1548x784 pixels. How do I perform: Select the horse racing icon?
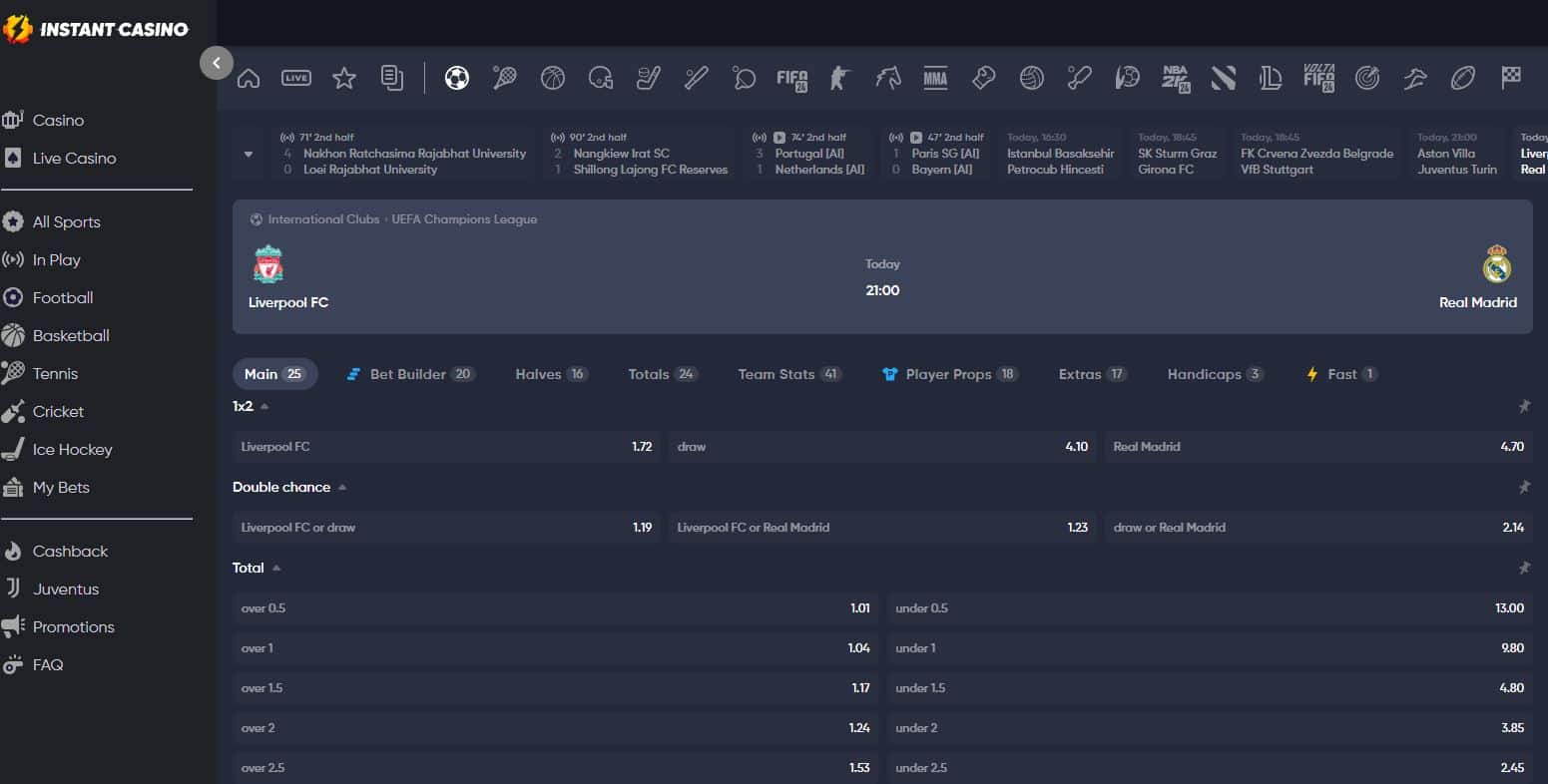pos(887,78)
